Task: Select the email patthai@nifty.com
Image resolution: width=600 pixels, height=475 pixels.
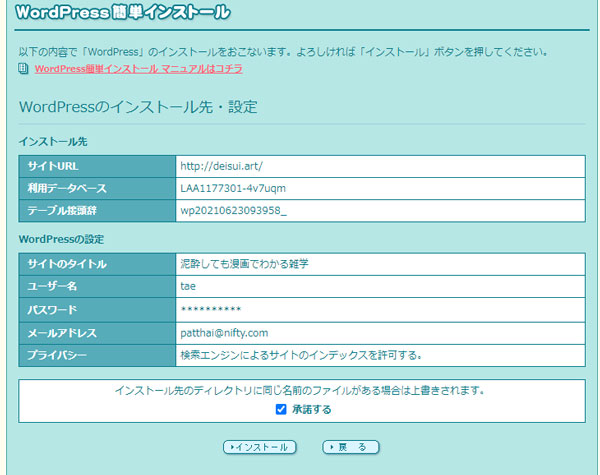Action: [224, 333]
